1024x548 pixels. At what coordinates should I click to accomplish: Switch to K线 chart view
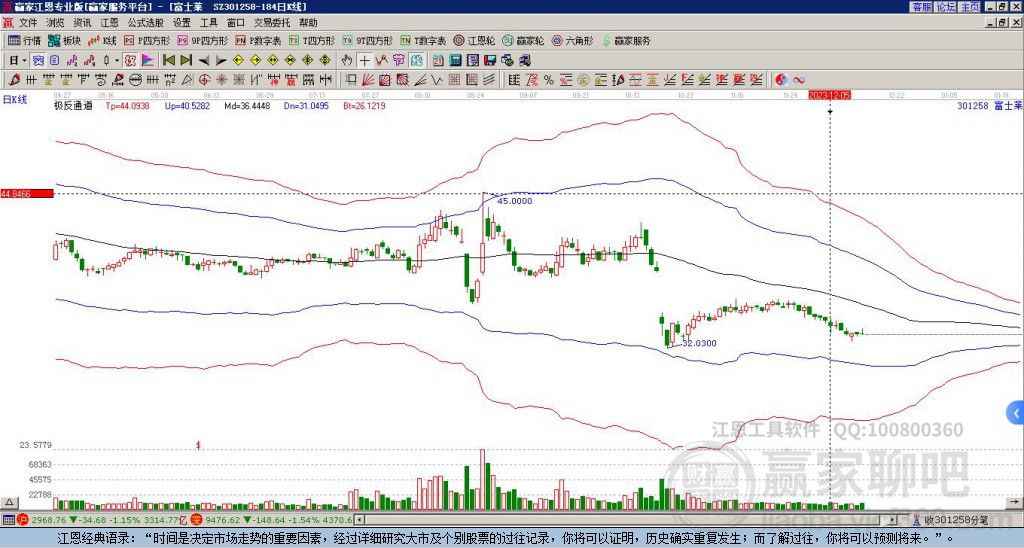(103, 40)
